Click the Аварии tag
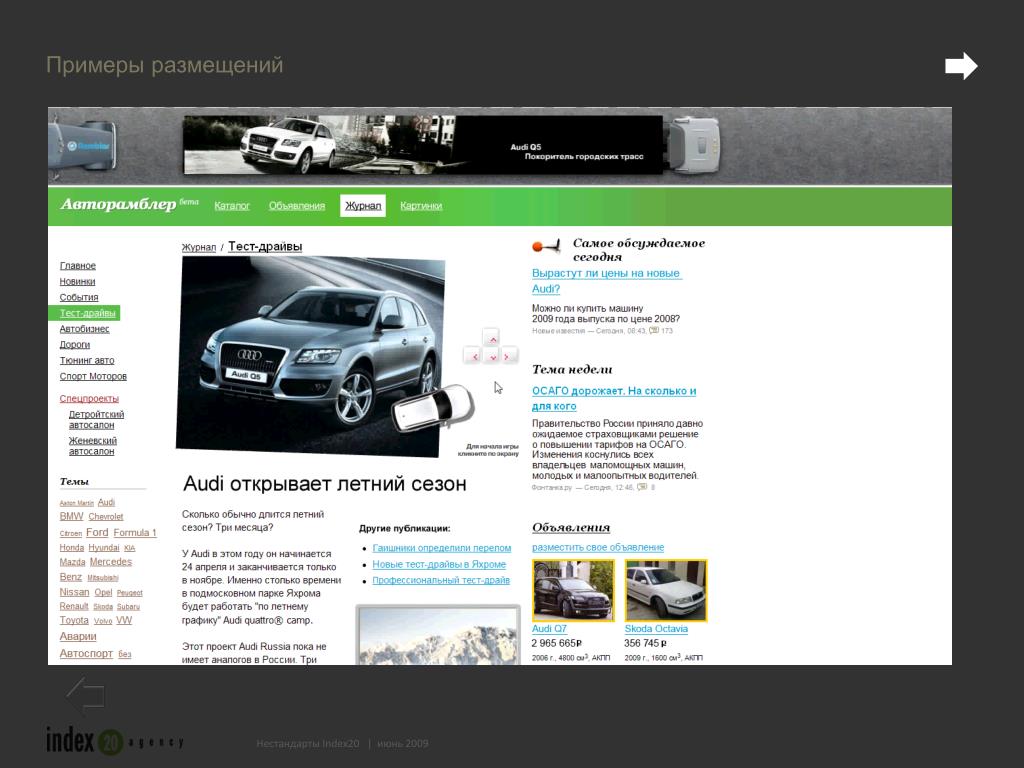 (x=78, y=636)
